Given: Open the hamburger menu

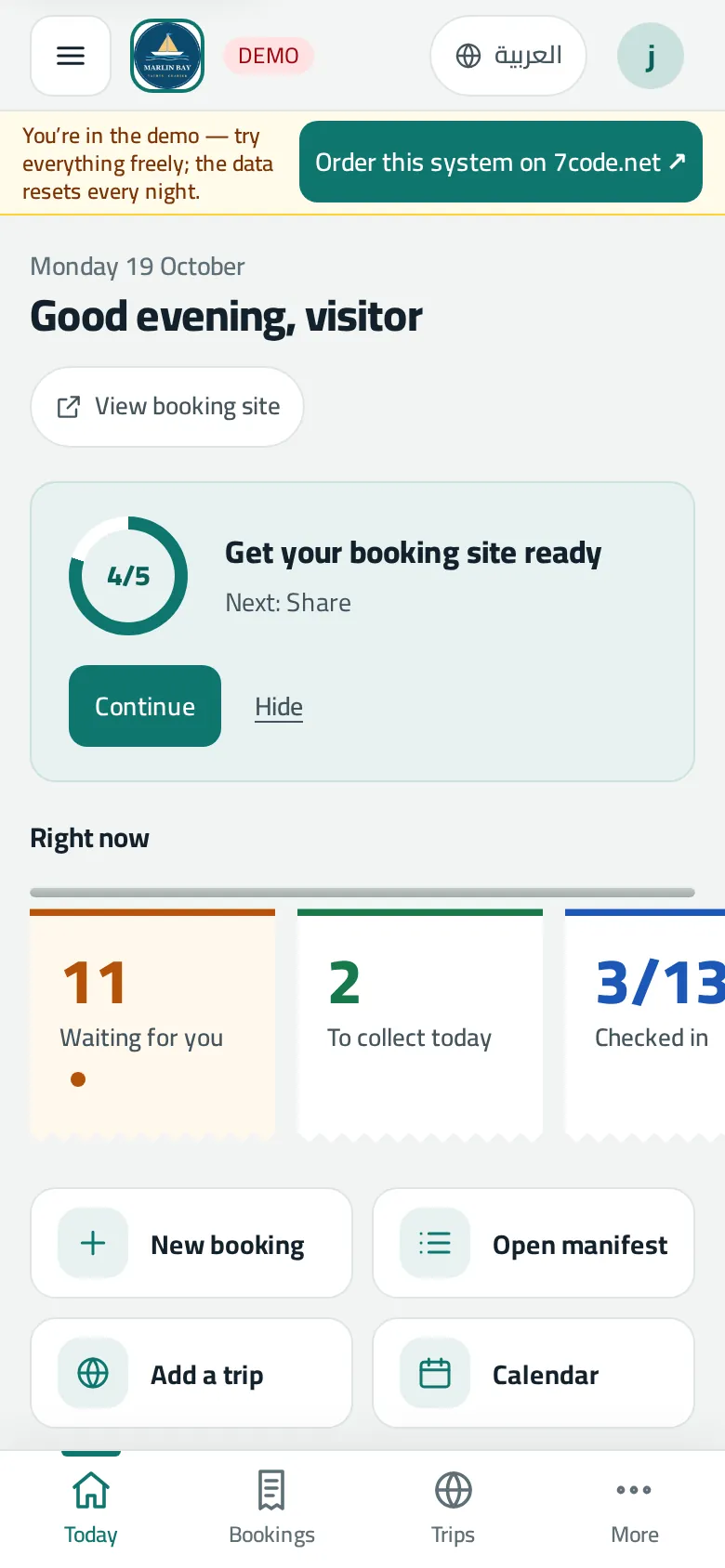Looking at the screenshot, I should coord(71,56).
